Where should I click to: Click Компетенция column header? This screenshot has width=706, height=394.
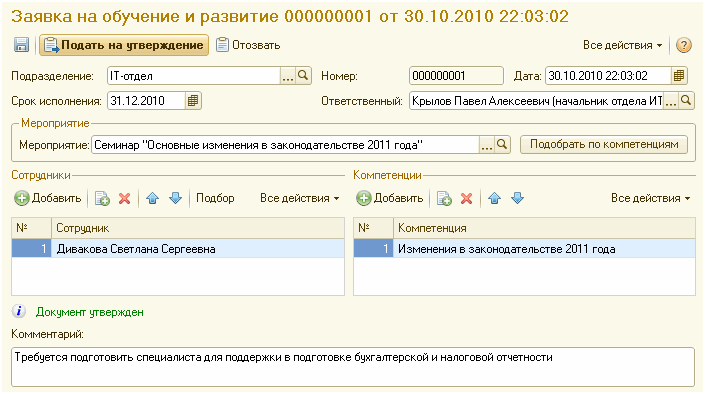(544, 228)
